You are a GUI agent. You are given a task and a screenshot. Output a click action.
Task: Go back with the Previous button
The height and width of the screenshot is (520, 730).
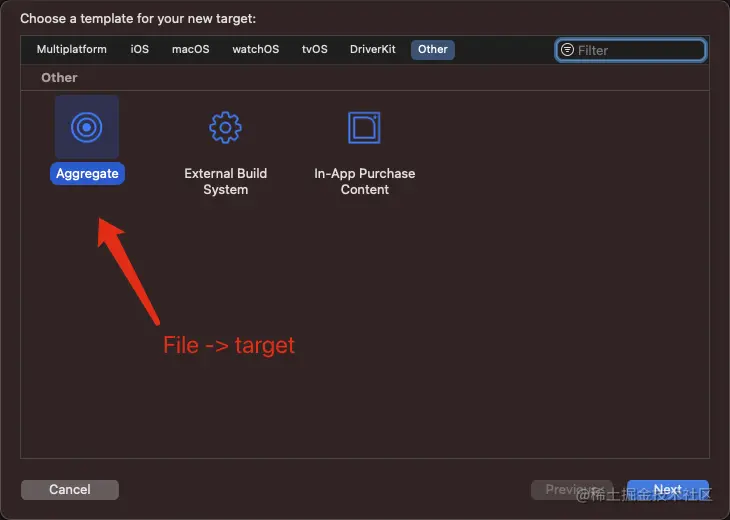(572, 490)
